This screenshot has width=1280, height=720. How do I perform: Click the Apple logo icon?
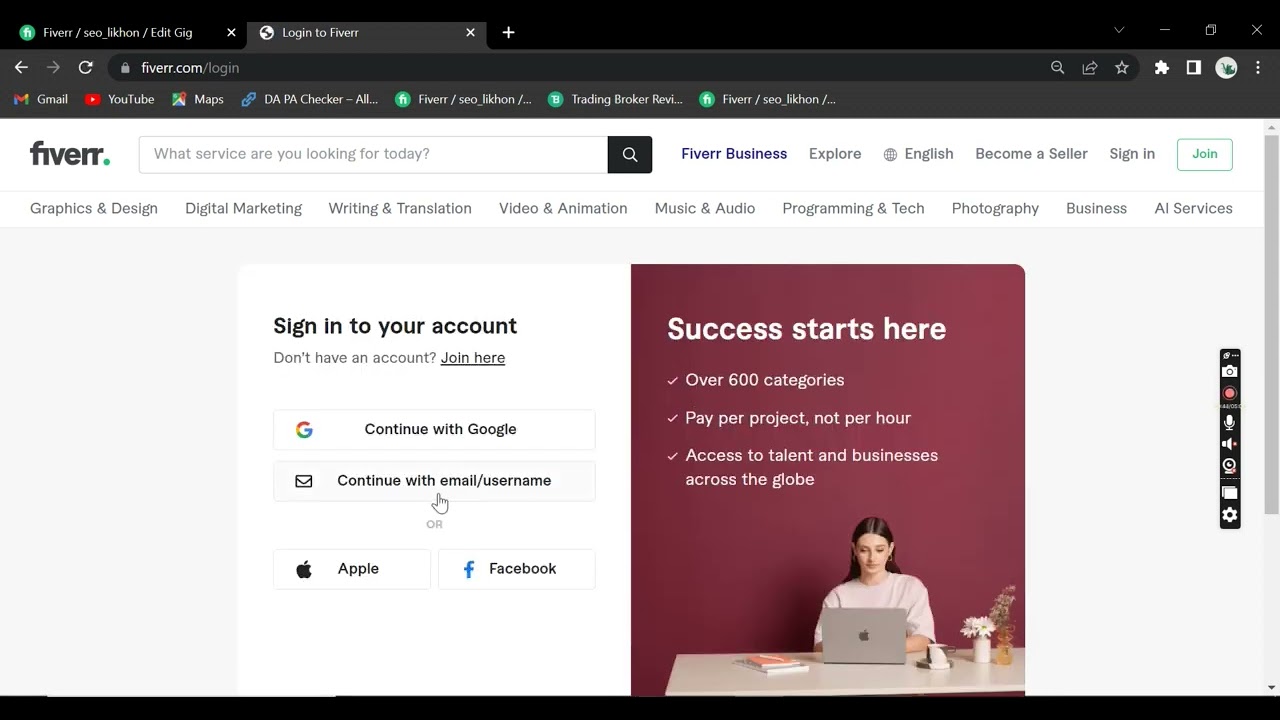click(304, 569)
